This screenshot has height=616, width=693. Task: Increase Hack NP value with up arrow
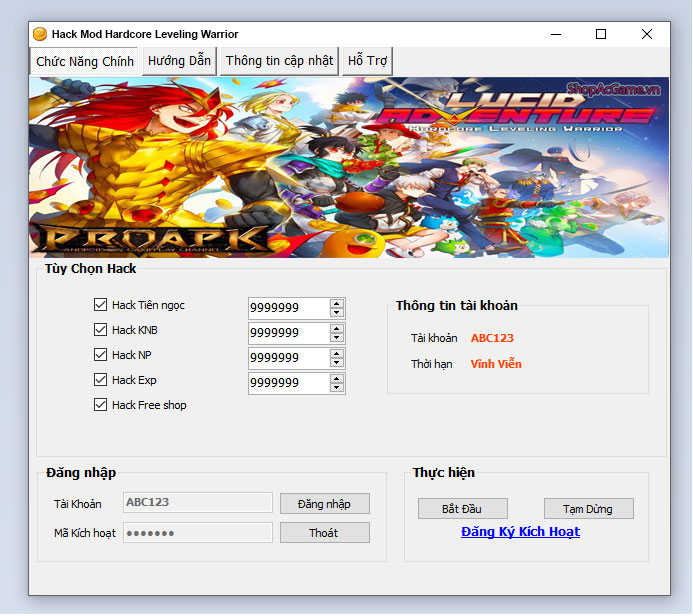pyautogui.click(x=337, y=354)
